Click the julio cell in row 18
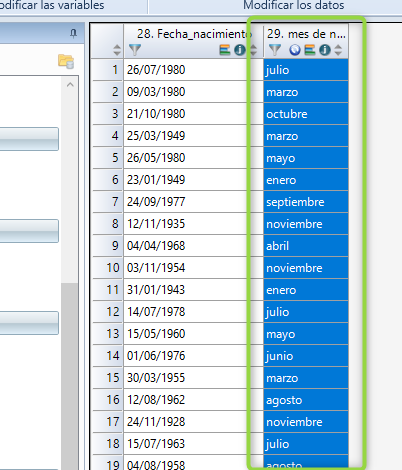Image resolution: width=402 pixels, height=470 pixels. coord(306,444)
